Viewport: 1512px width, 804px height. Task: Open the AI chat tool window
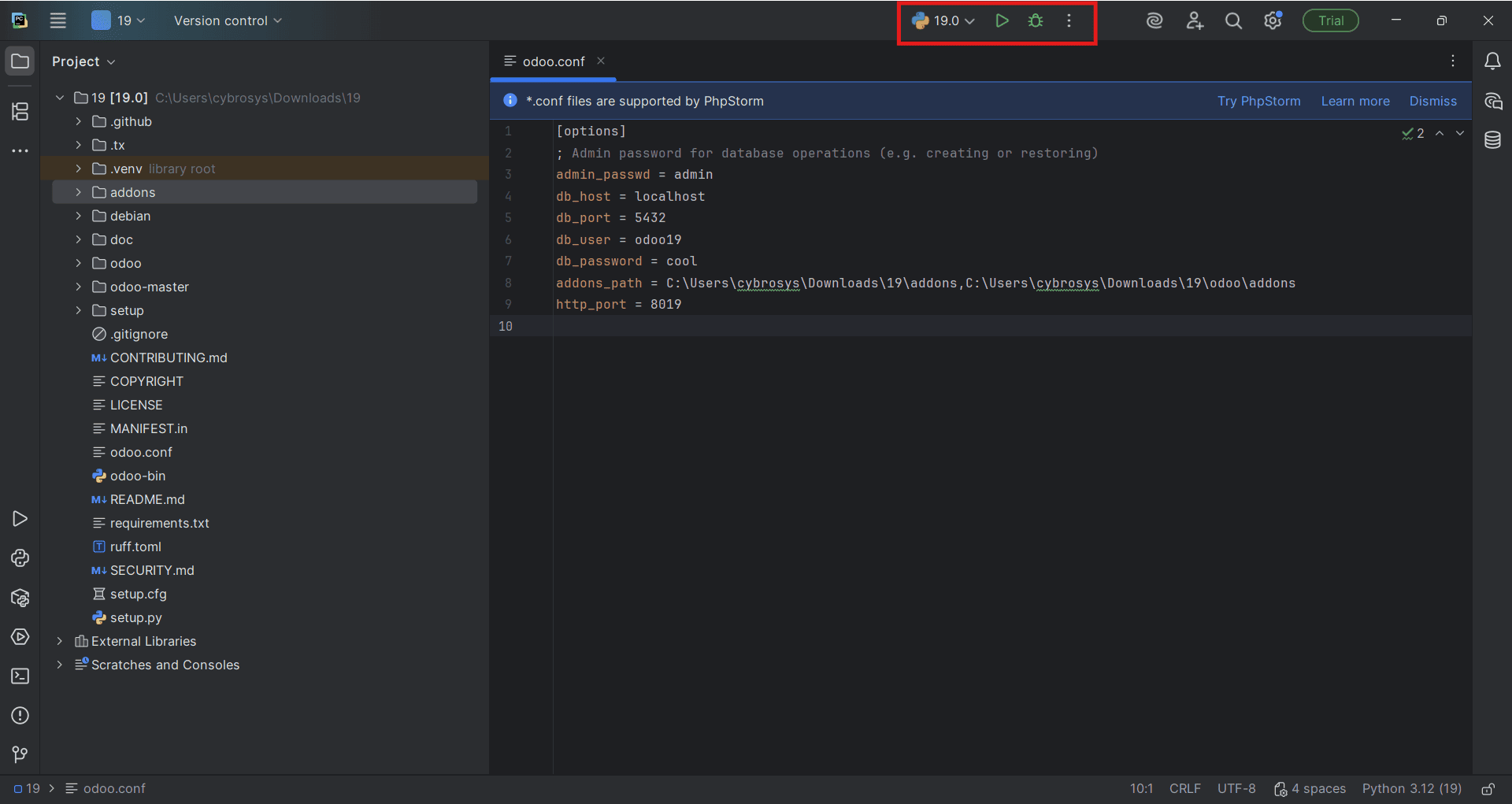[x=1492, y=101]
